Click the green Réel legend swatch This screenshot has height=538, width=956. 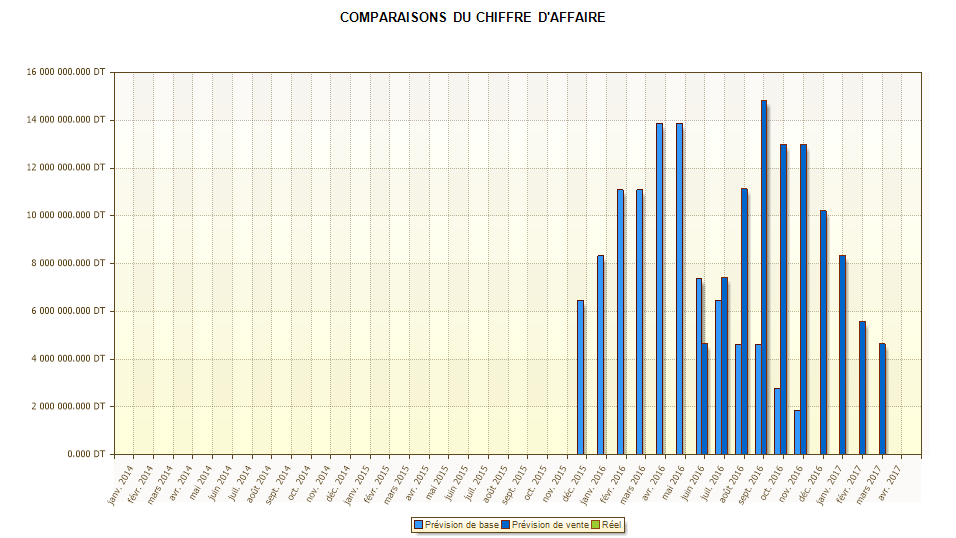pyautogui.click(x=596, y=525)
